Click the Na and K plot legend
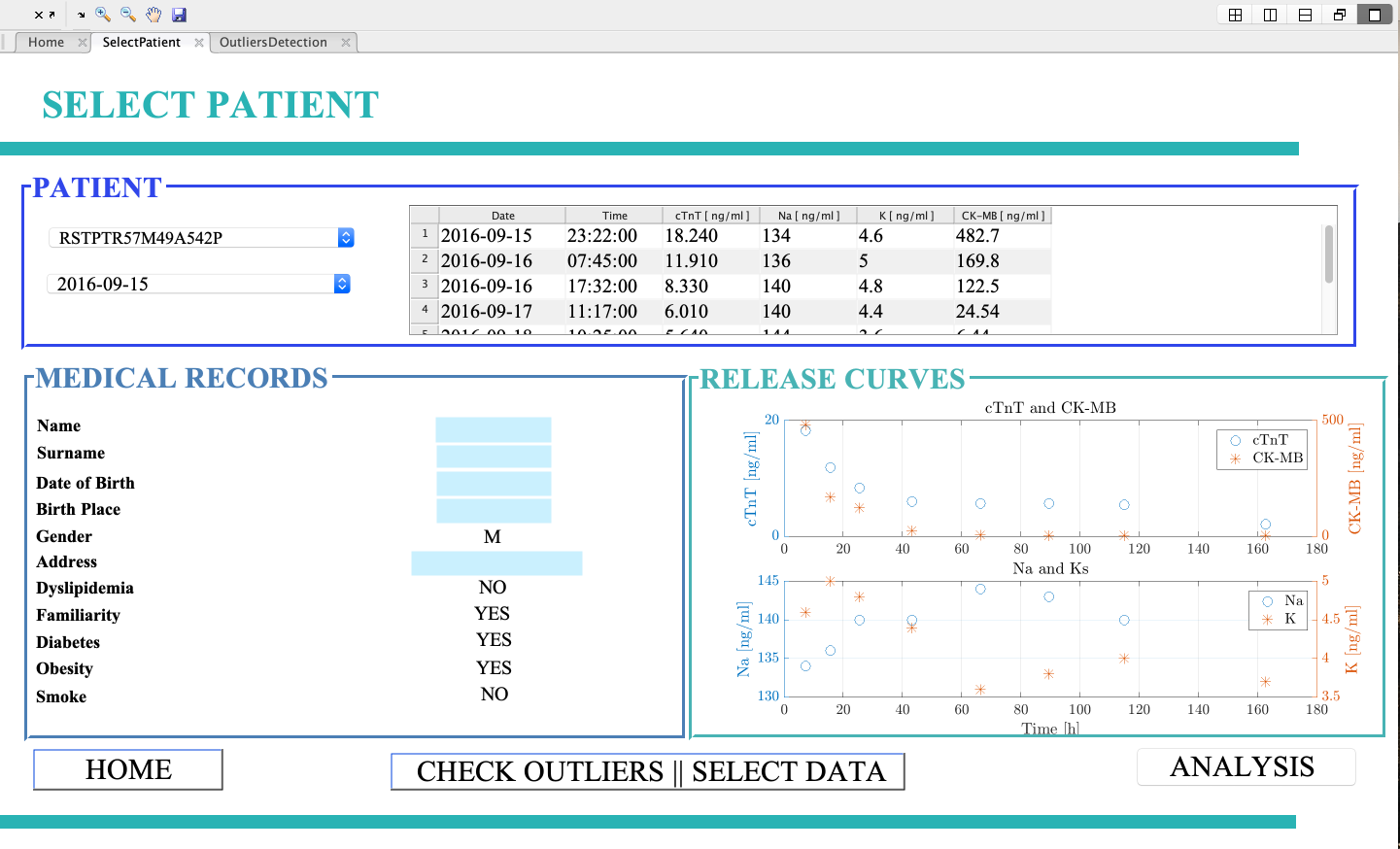Screen dimensions: 1400x849 coord(1279,610)
